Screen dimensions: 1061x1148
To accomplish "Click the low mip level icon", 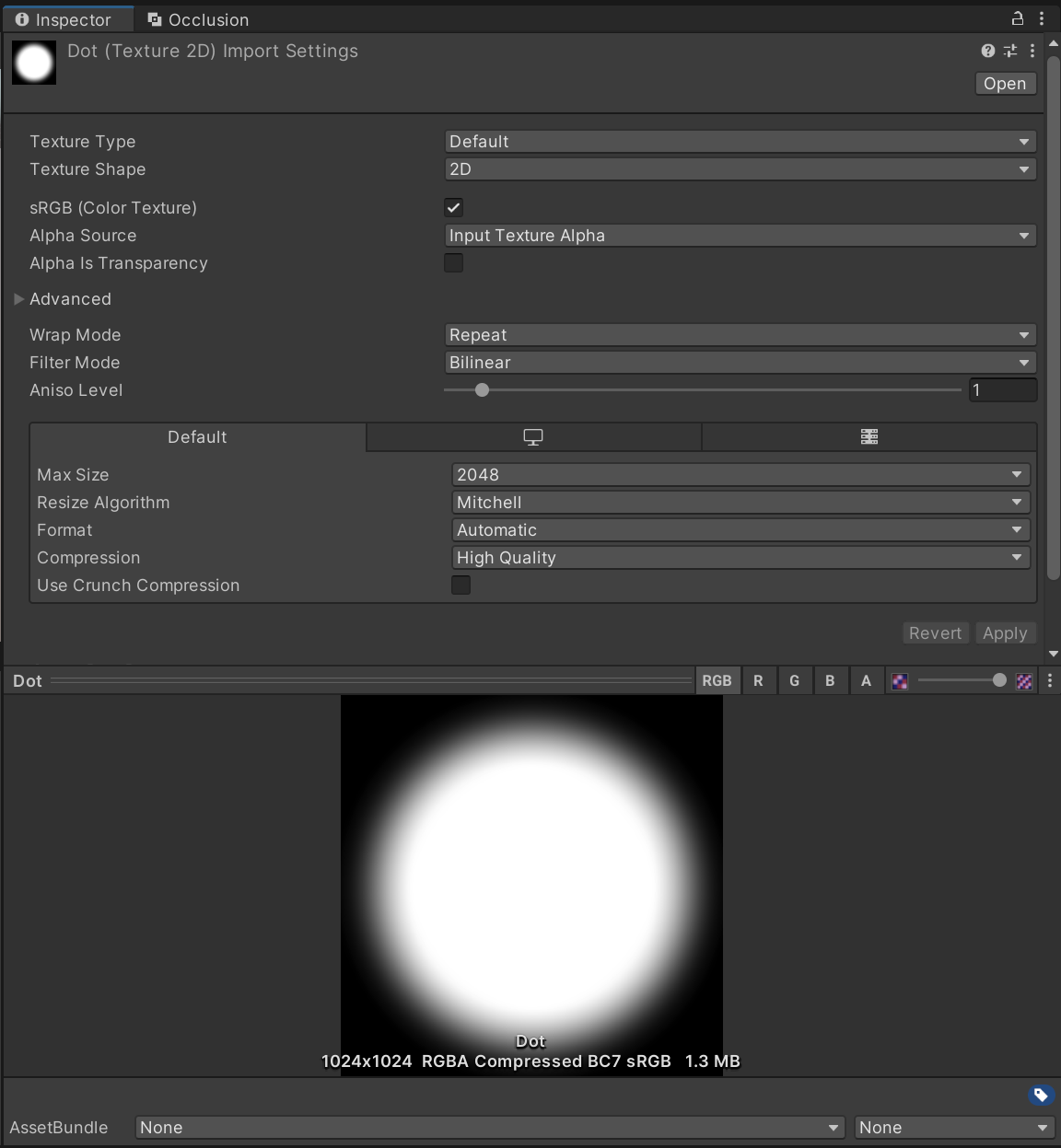I will click(x=900, y=681).
